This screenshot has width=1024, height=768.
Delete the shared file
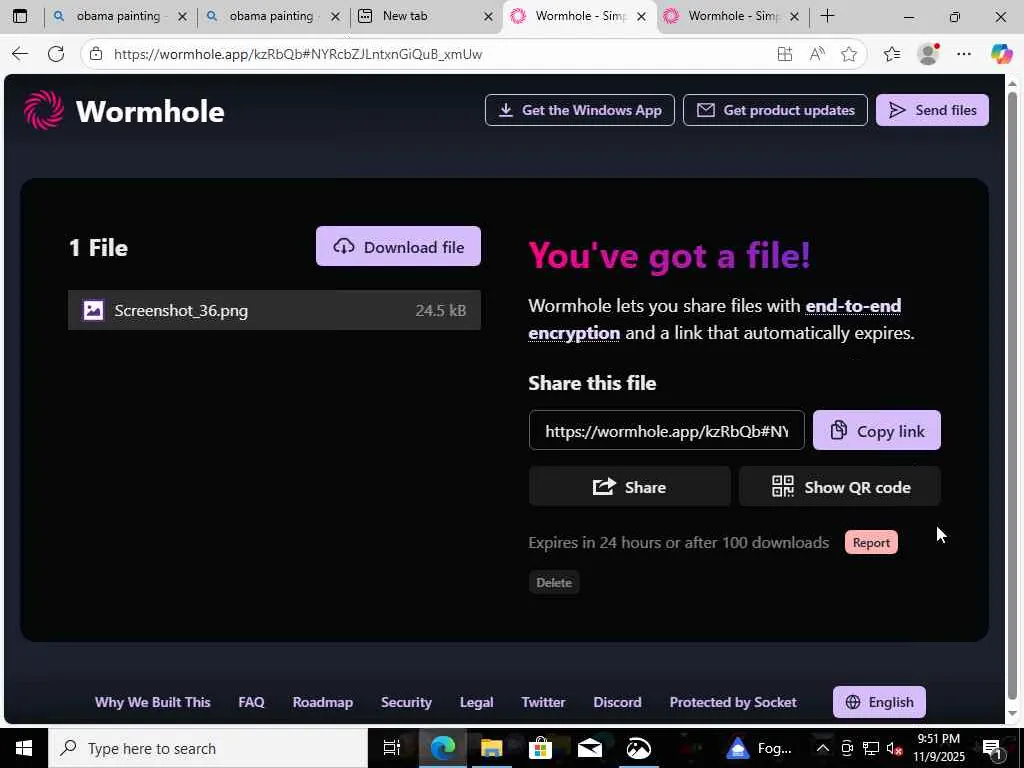pos(554,583)
